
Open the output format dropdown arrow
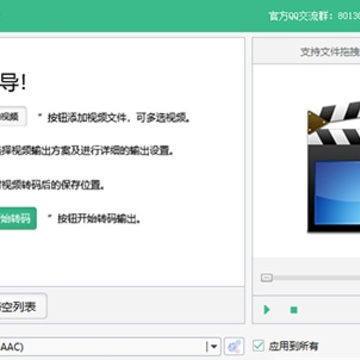click(214, 347)
